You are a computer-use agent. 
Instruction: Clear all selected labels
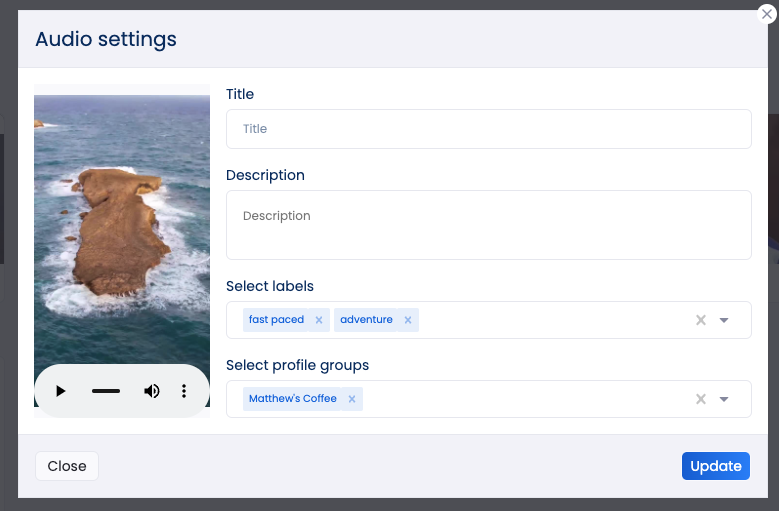tap(701, 320)
